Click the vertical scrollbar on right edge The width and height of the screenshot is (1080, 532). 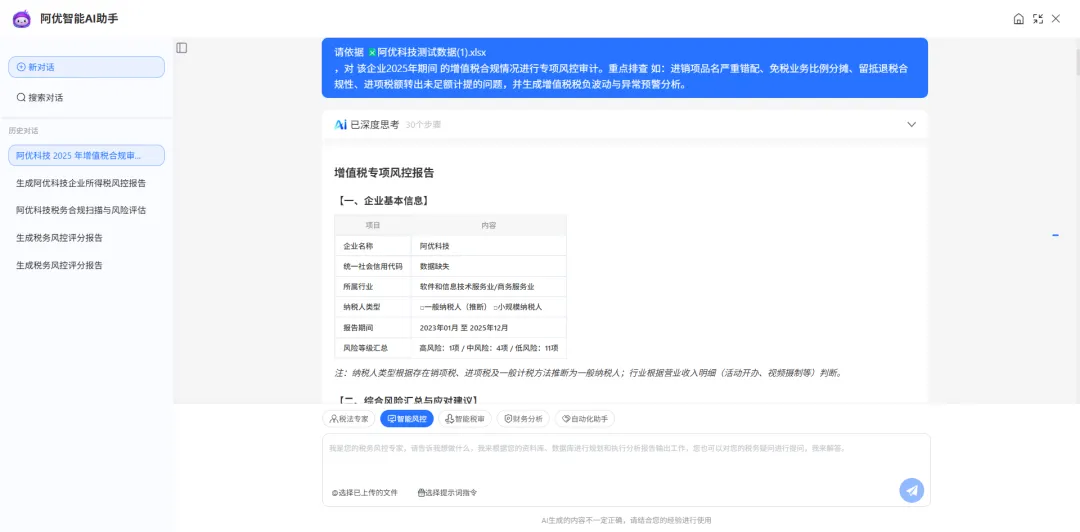1076,62
